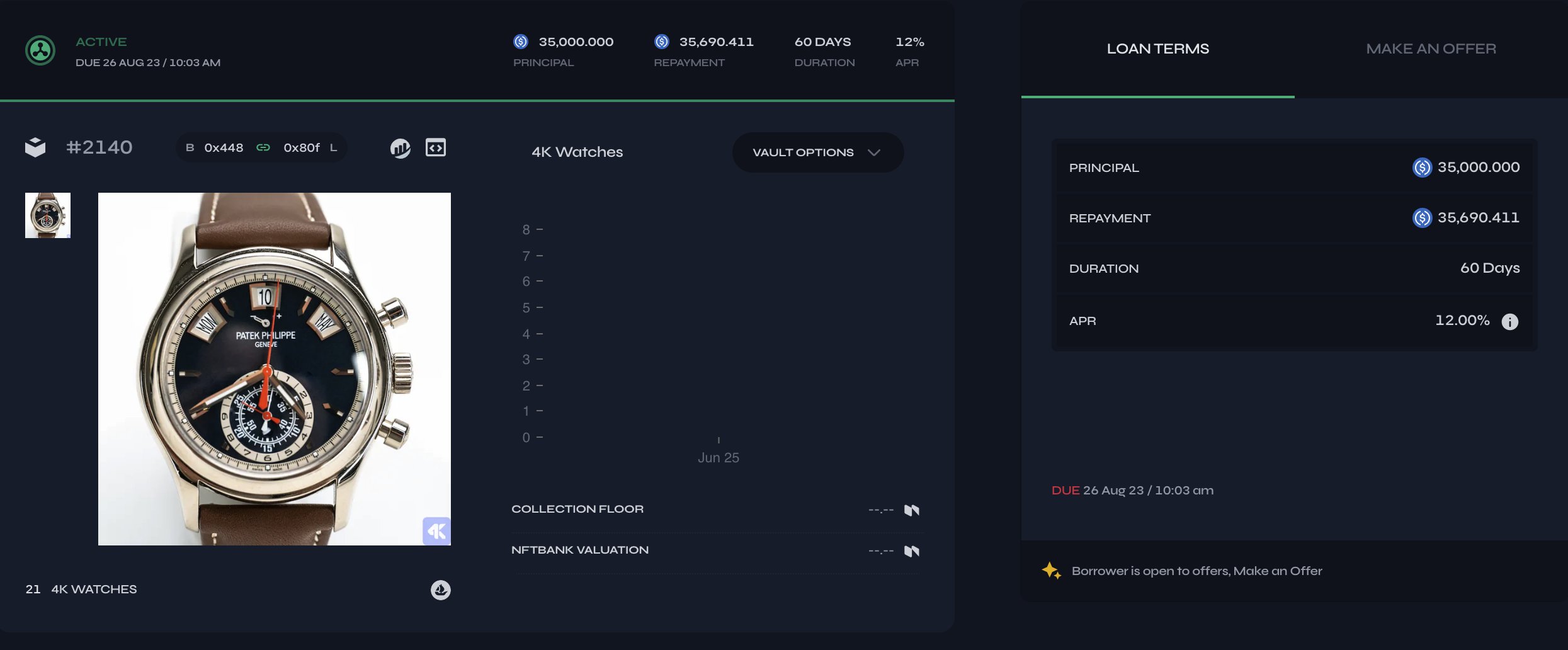Click the NFTBank icon on NFTBank Valuation row

pyautogui.click(x=912, y=551)
